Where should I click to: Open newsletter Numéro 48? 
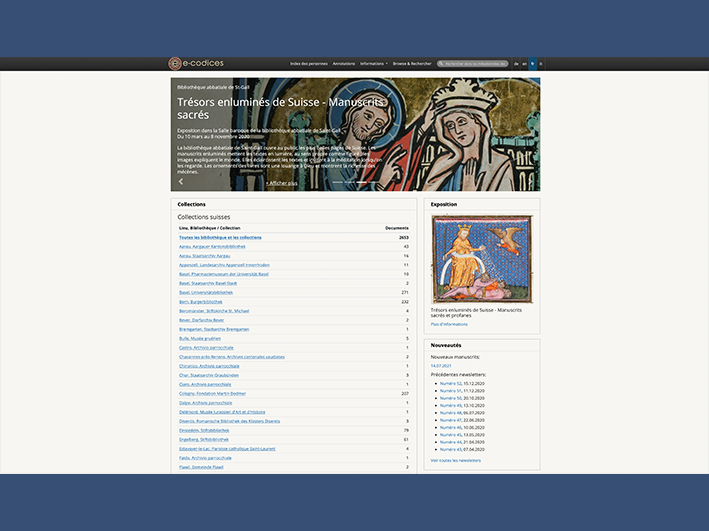[450, 413]
